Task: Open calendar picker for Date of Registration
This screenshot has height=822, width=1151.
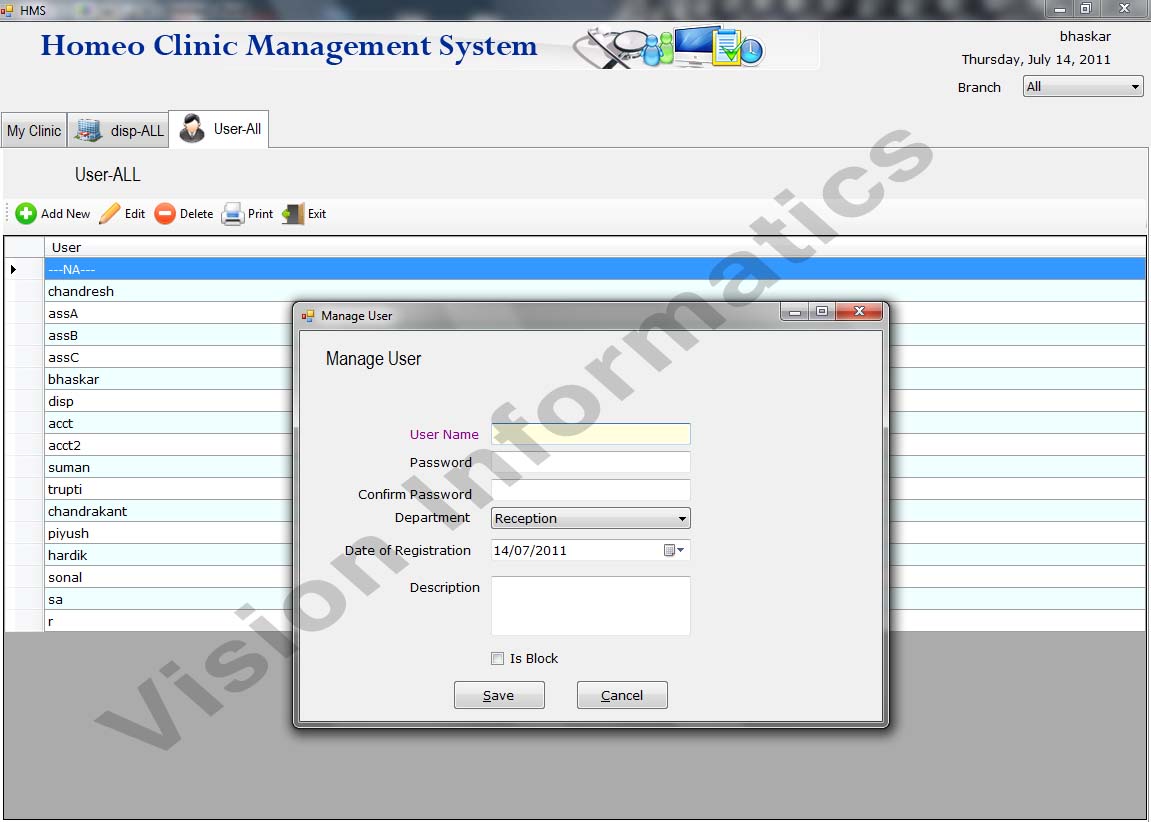Action: click(674, 550)
